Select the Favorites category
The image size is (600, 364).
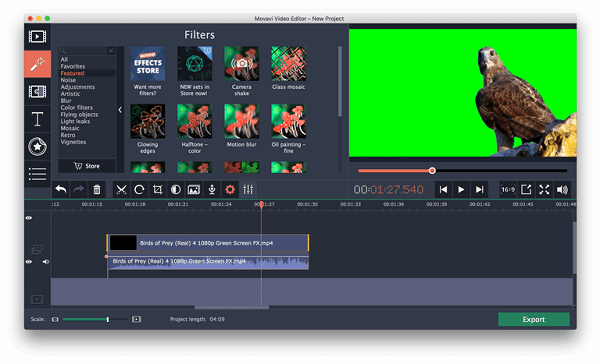[73, 66]
